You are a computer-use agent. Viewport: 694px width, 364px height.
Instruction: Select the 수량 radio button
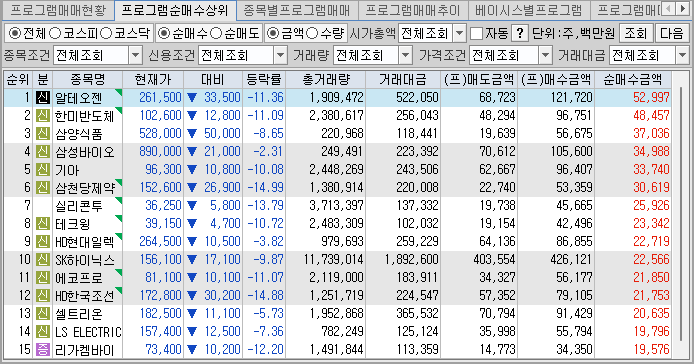pyautogui.click(x=312, y=33)
